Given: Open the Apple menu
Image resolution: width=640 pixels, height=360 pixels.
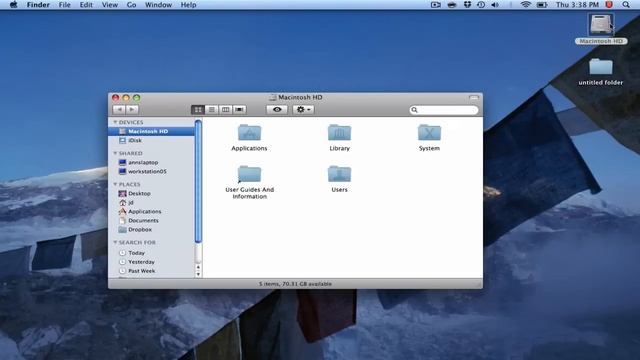Looking at the screenshot, I should pos(13,5).
